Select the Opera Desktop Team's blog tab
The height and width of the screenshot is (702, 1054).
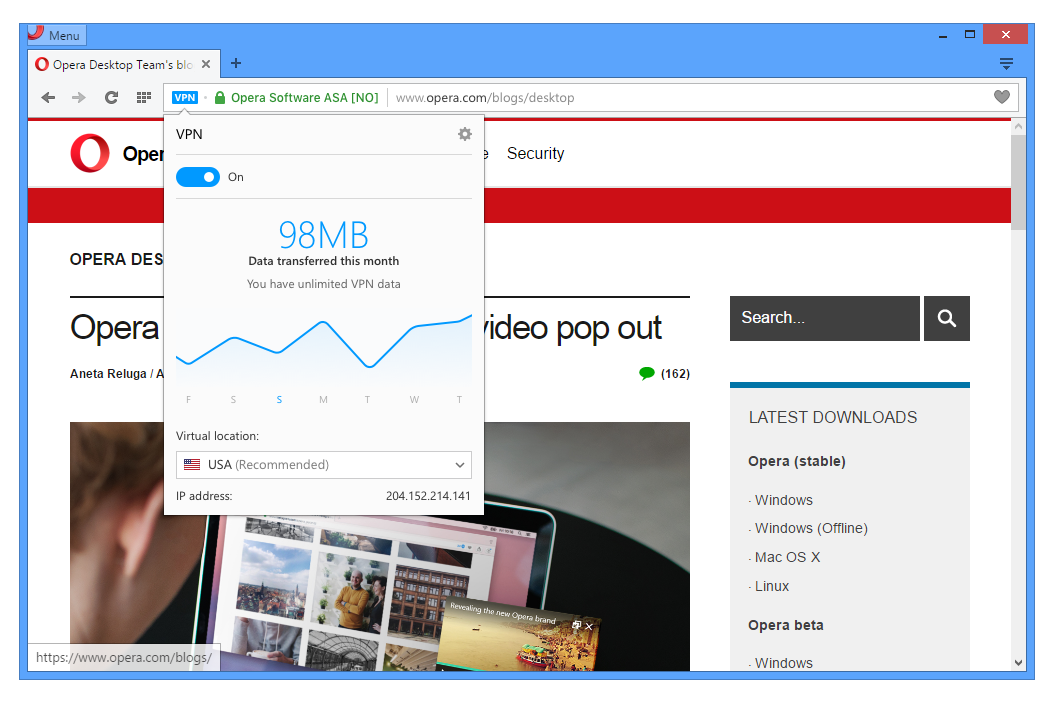tap(115, 63)
